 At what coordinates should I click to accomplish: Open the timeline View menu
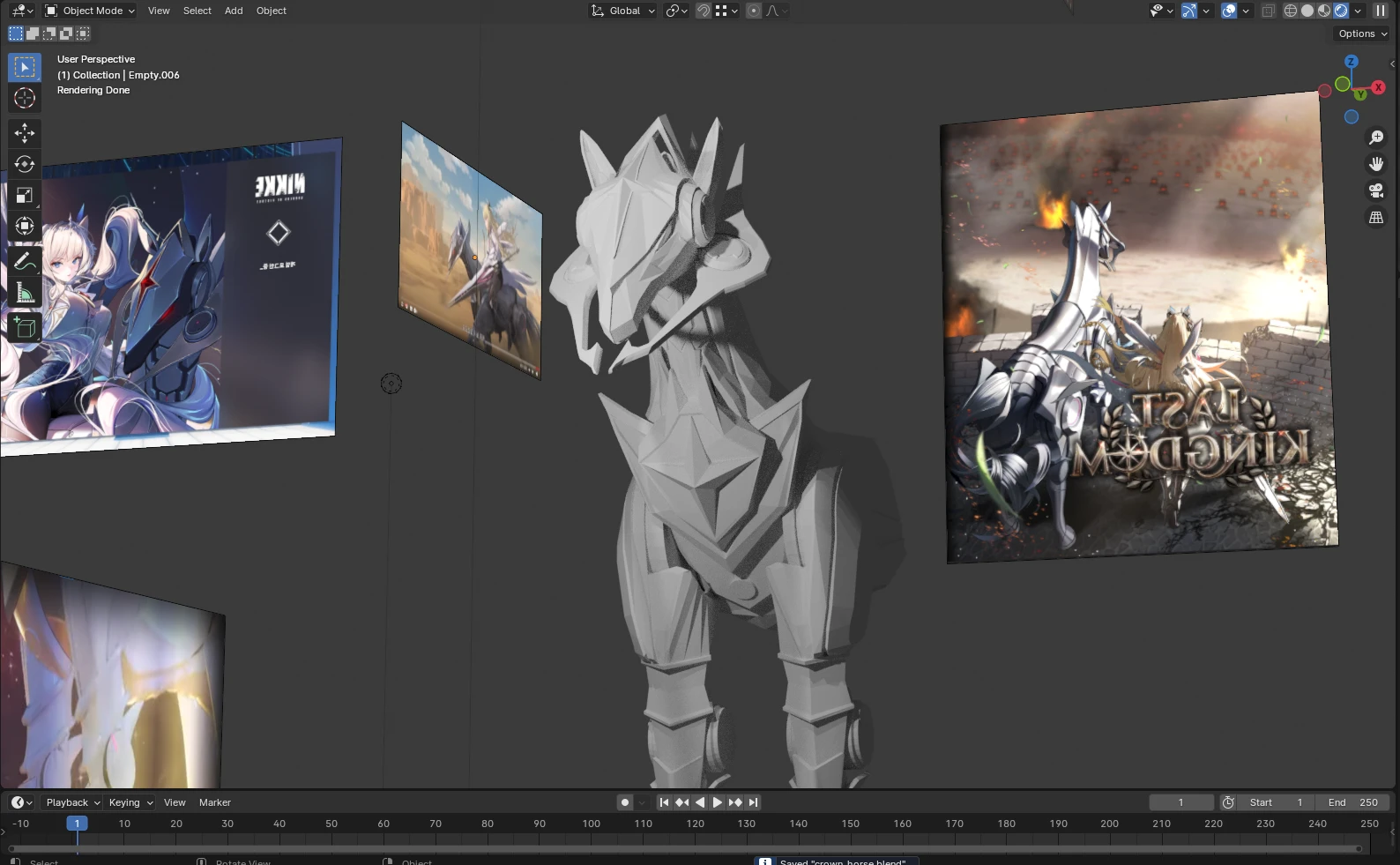[x=175, y=802]
